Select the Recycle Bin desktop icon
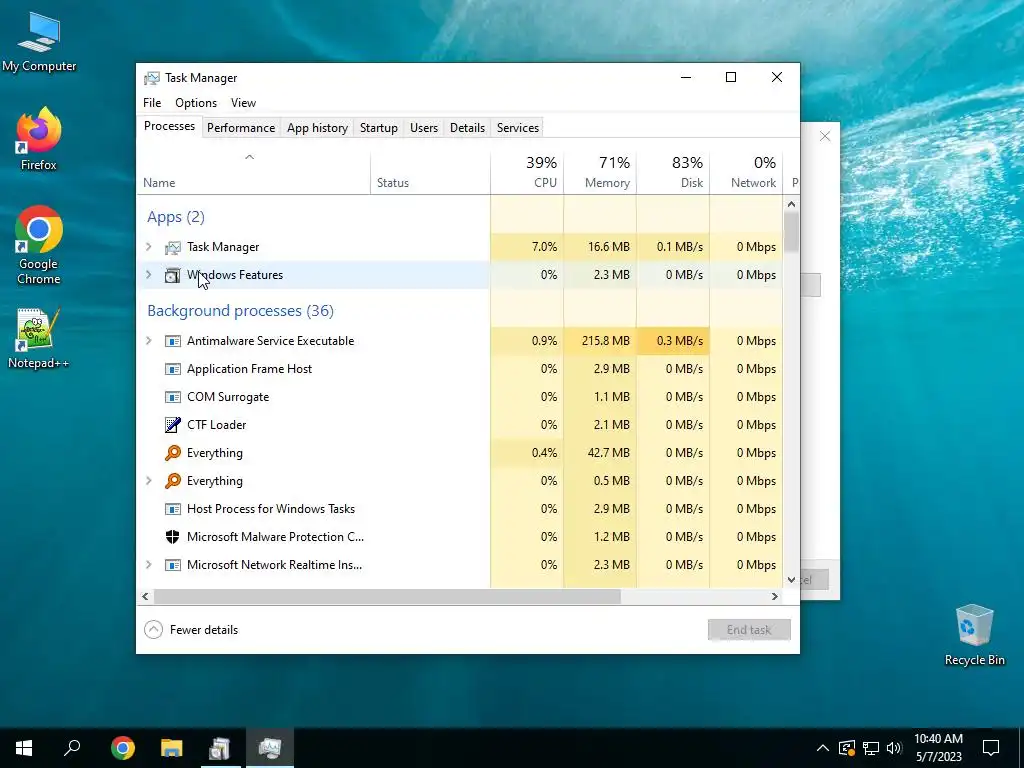This screenshot has width=1024, height=768. (x=974, y=635)
